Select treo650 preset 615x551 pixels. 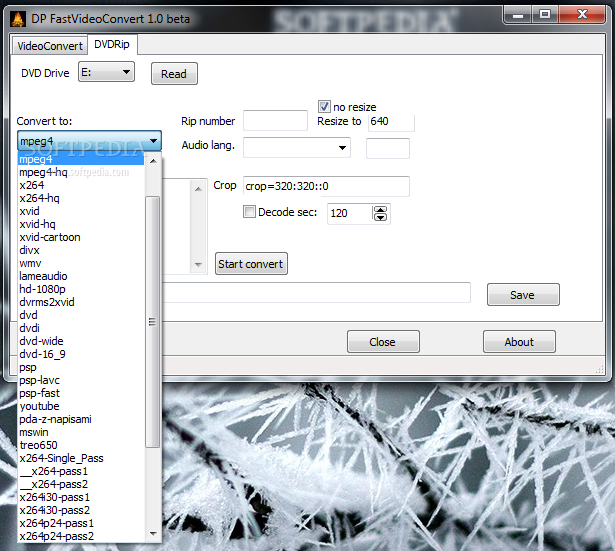pos(81,445)
